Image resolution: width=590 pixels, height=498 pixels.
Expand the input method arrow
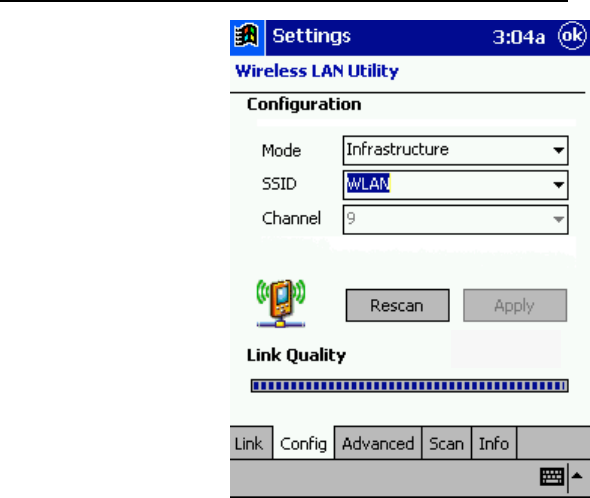tap(577, 477)
